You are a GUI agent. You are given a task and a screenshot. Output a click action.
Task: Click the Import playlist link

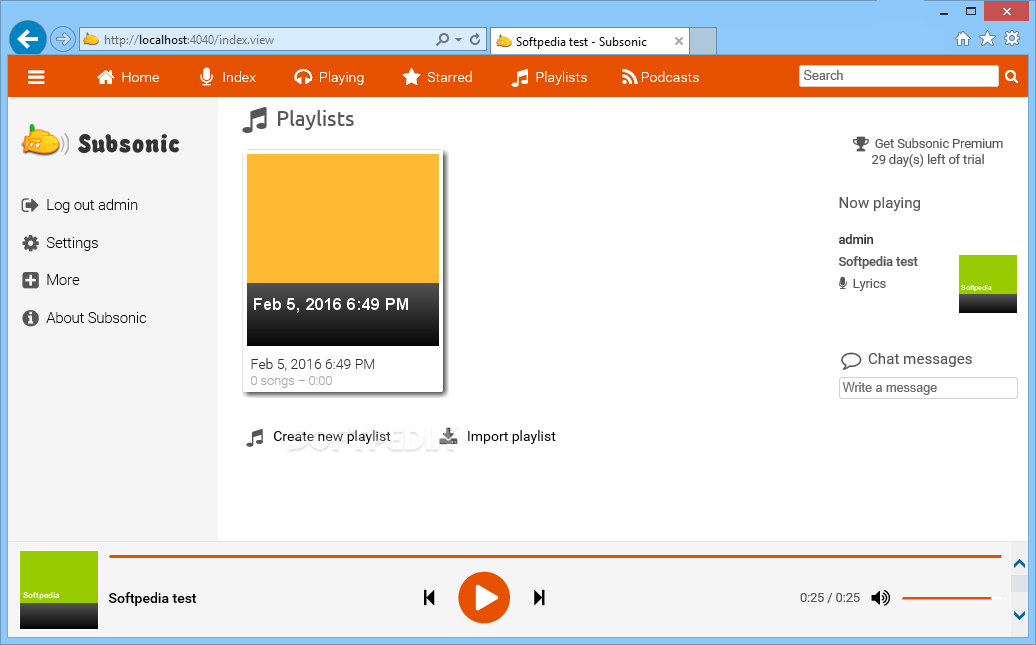(511, 436)
